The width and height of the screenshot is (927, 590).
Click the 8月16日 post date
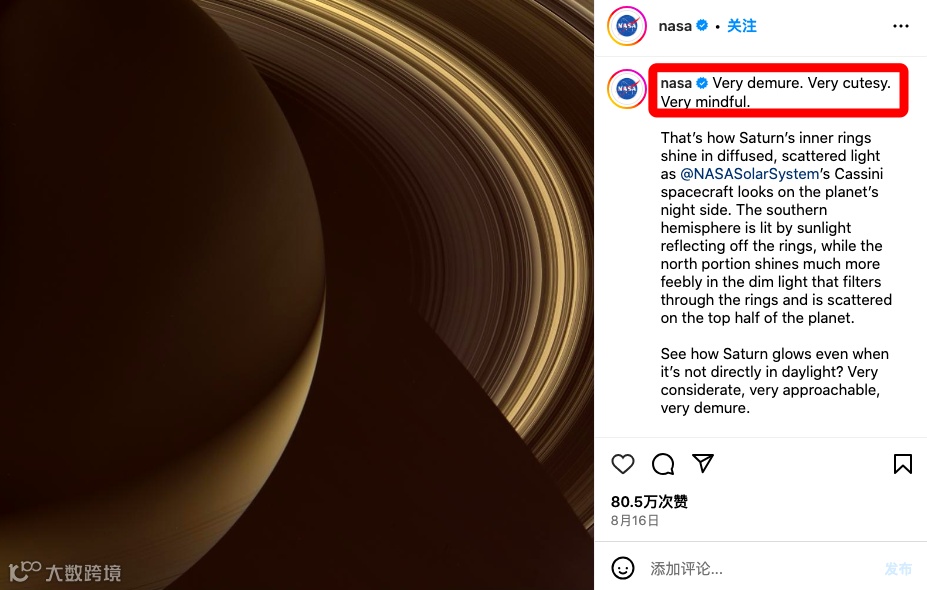point(634,521)
